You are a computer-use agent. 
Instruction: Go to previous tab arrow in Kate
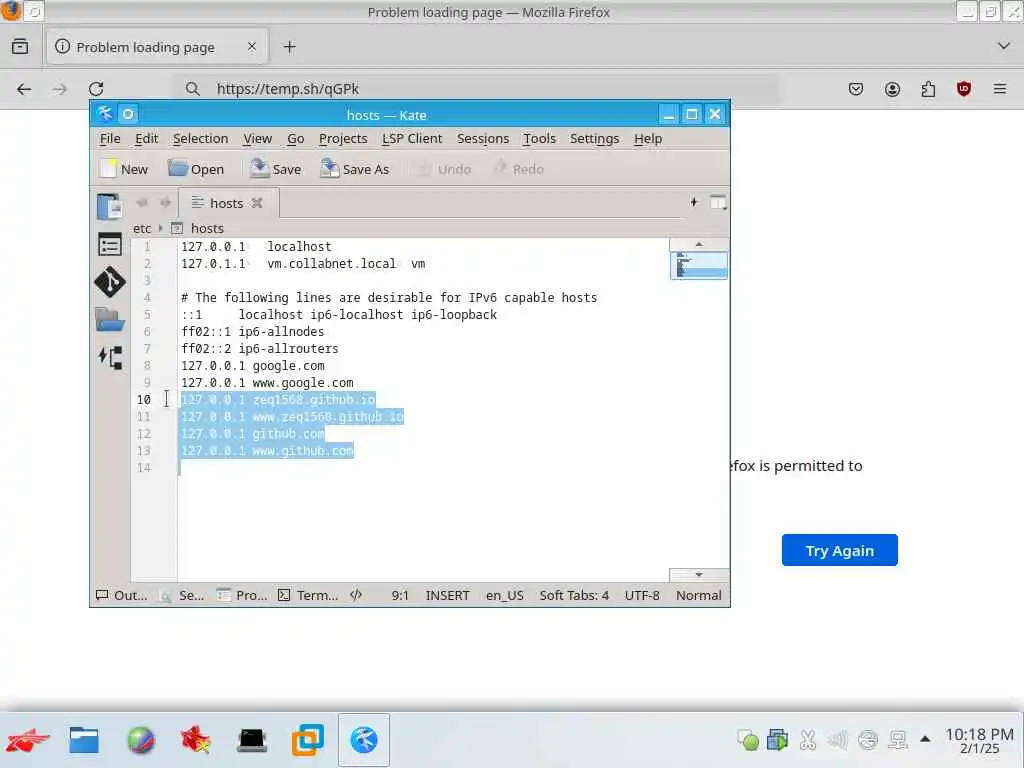click(142, 202)
